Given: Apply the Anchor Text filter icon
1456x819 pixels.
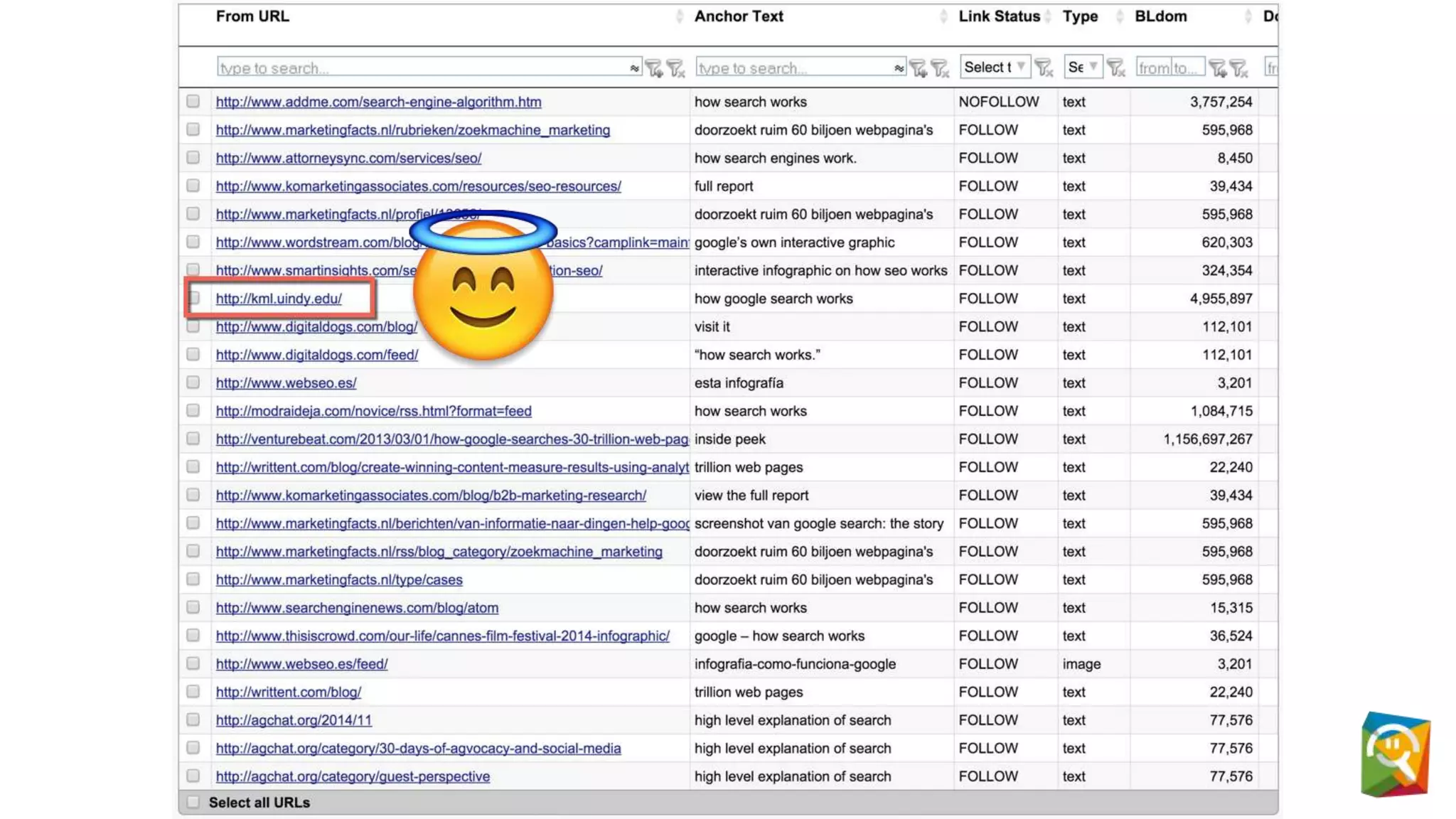Looking at the screenshot, I should pos(918,68).
